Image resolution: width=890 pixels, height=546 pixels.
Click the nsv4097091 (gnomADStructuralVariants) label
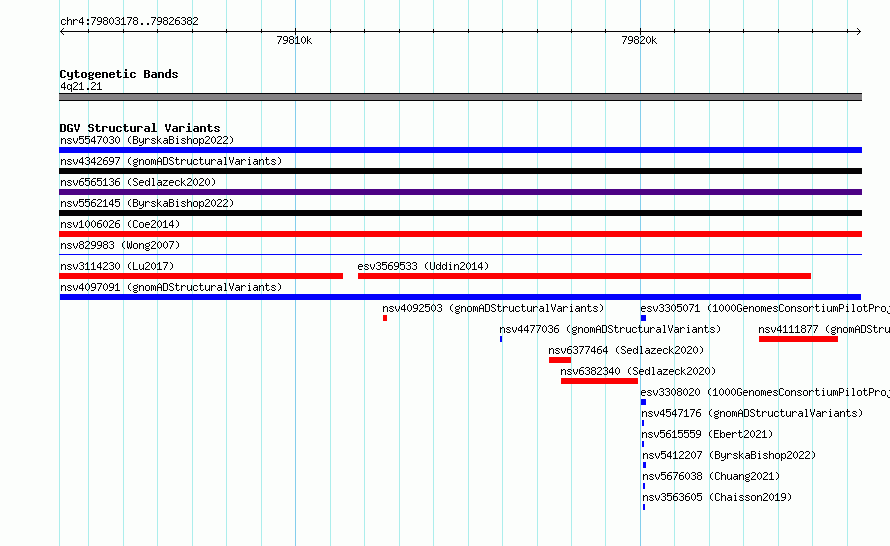point(171,287)
